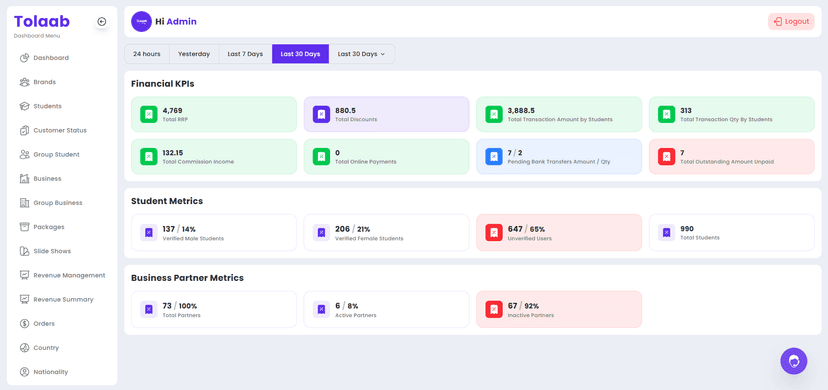Open the Last 30 Days dropdown

click(x=362, y=54)
